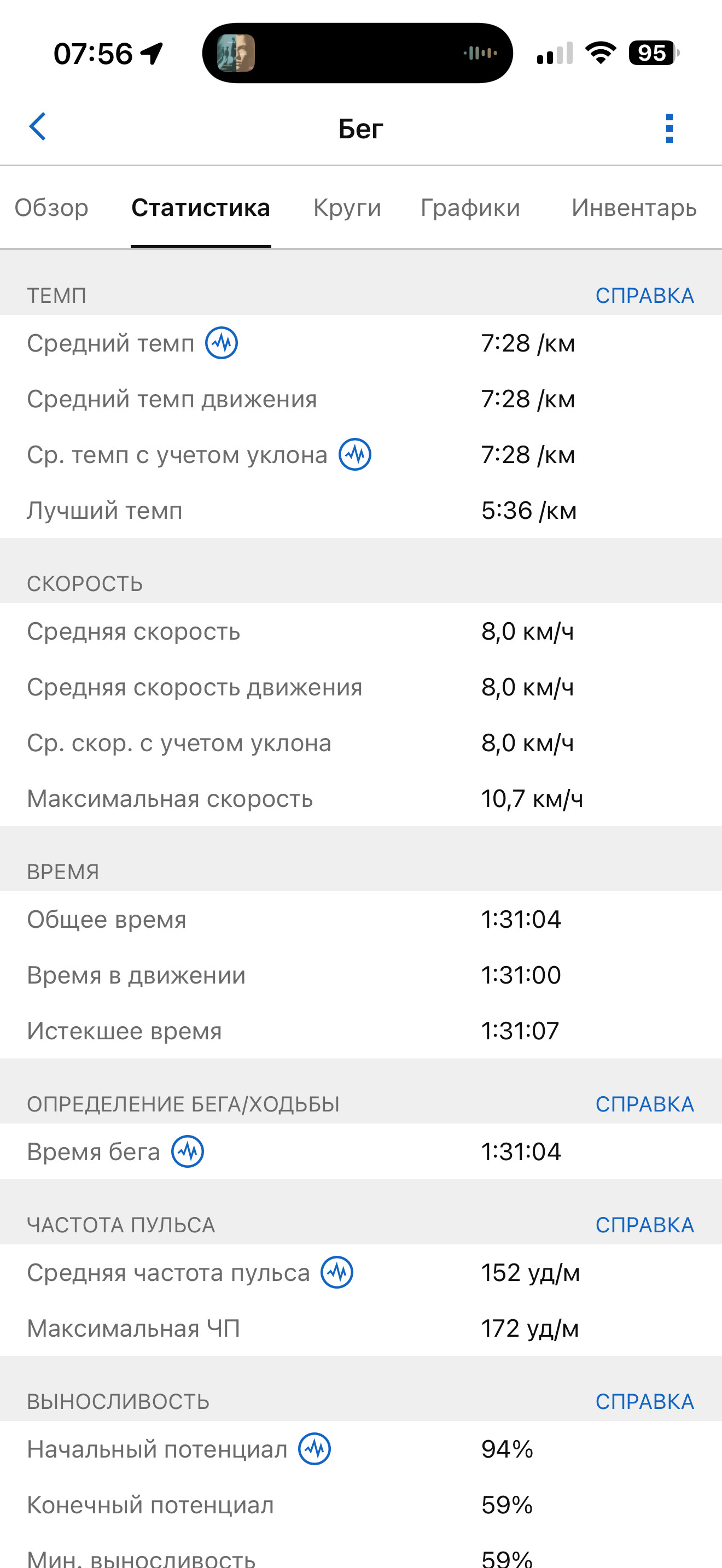
Task: Open СПРАВКА for Определение бега/ходьбы
Action: 645,1104
